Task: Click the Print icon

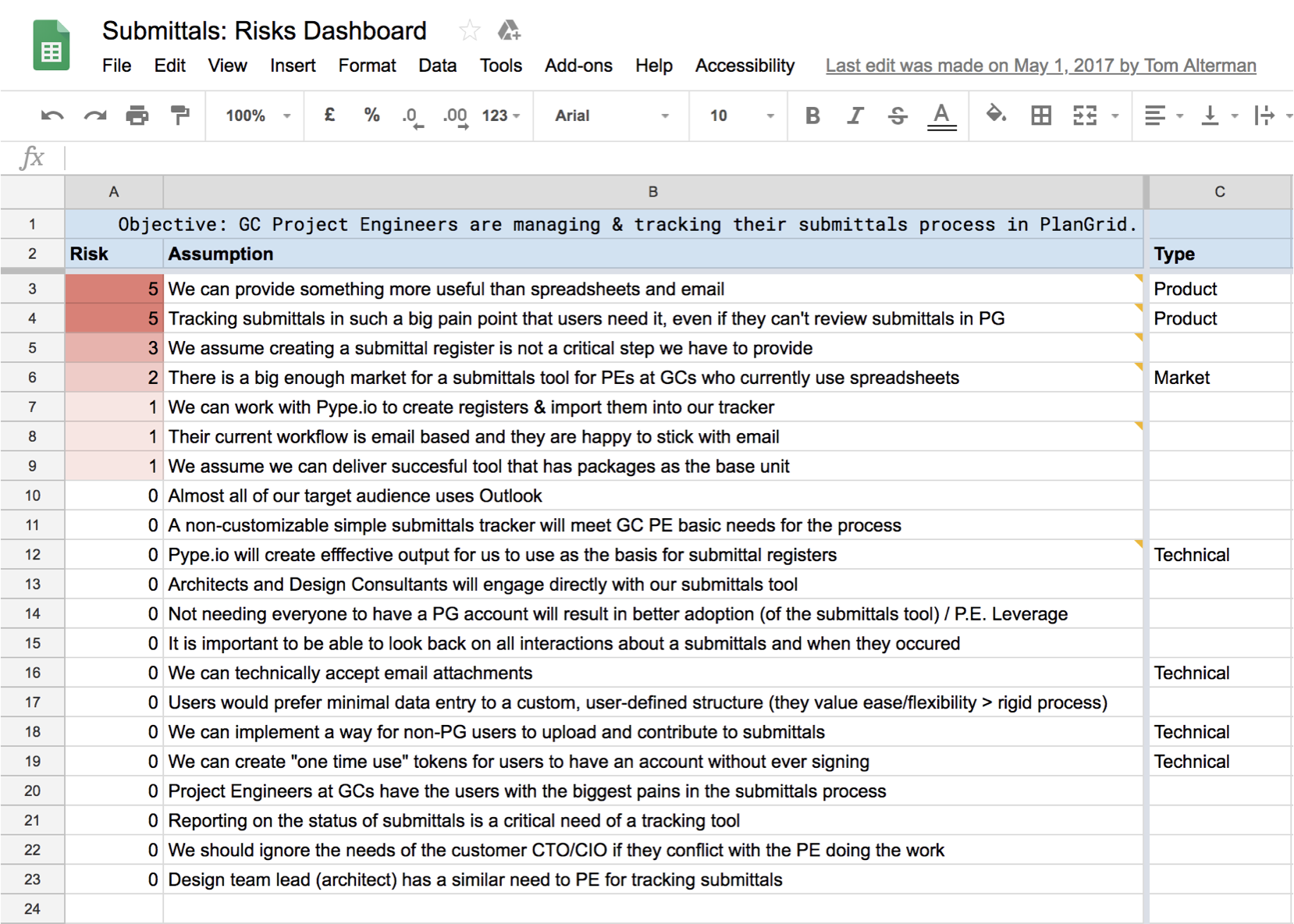Action: coord(137,115)
